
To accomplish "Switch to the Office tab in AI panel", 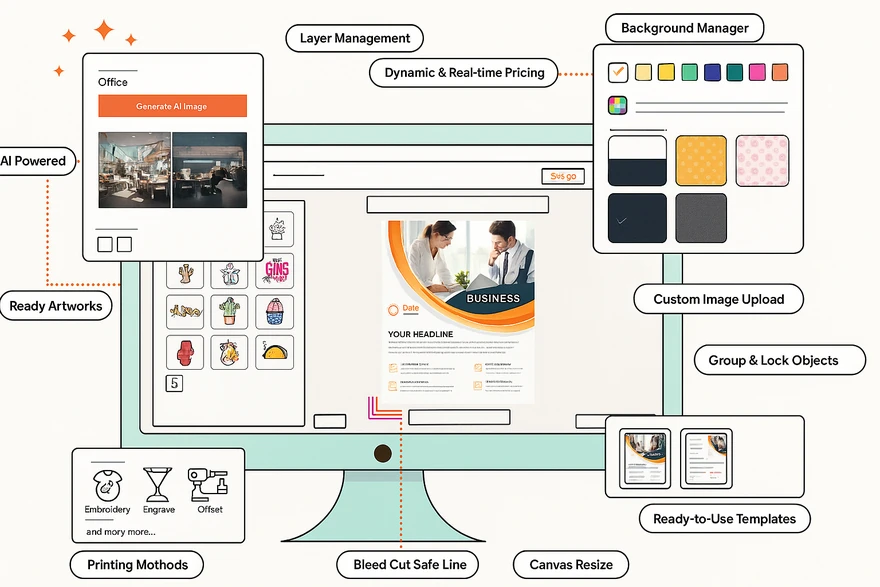I will pos(114,83).
